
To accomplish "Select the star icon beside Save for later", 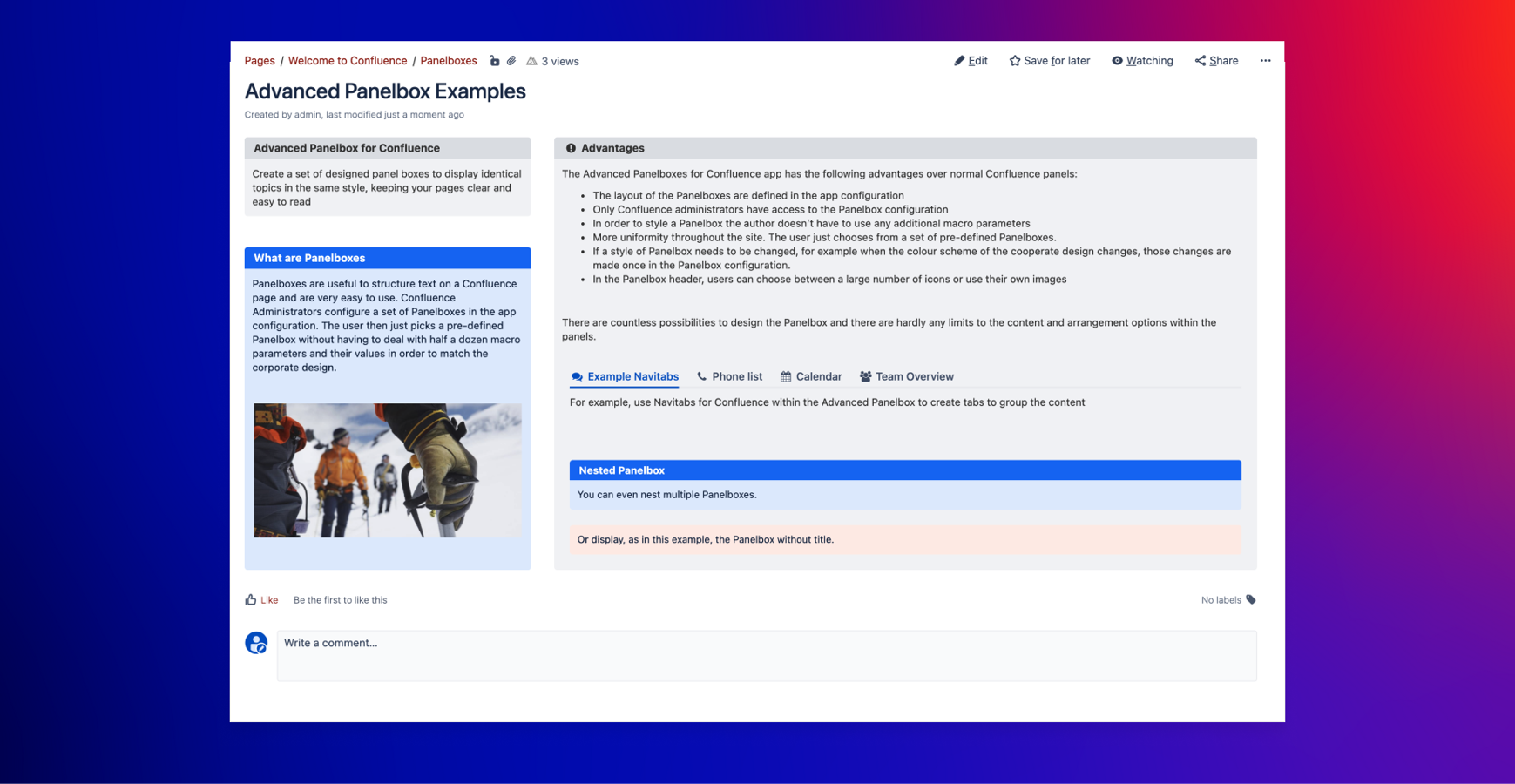I will point(1015,60).
